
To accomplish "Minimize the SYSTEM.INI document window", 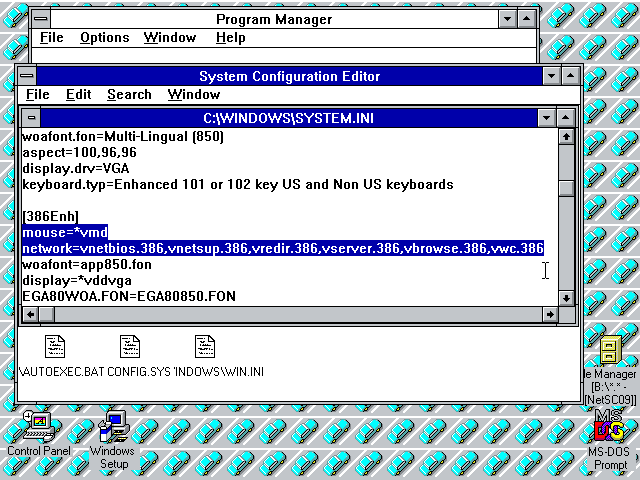I will click(x=547, y=118).
